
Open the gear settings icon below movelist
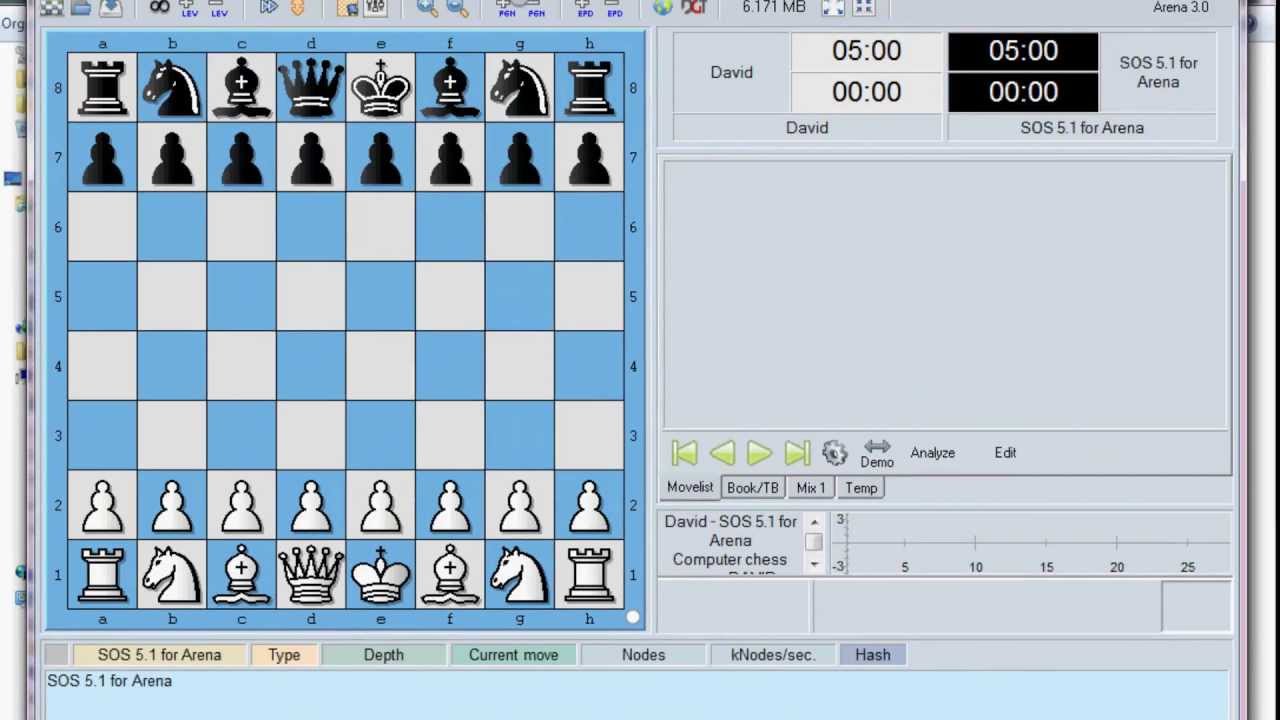pos(834,453)
